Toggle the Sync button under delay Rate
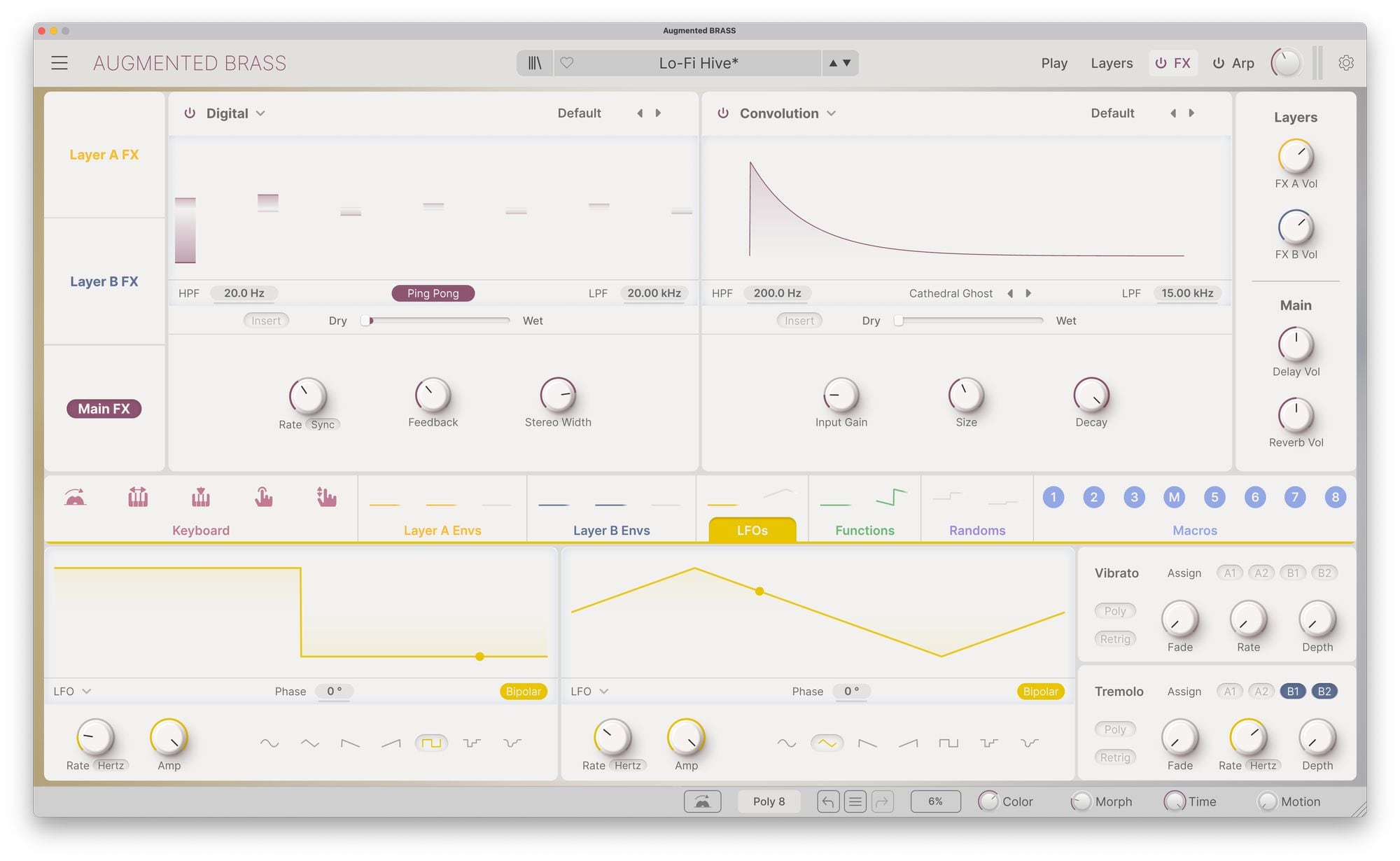This screenshot has height=861, width=1400. pos(323,425)
